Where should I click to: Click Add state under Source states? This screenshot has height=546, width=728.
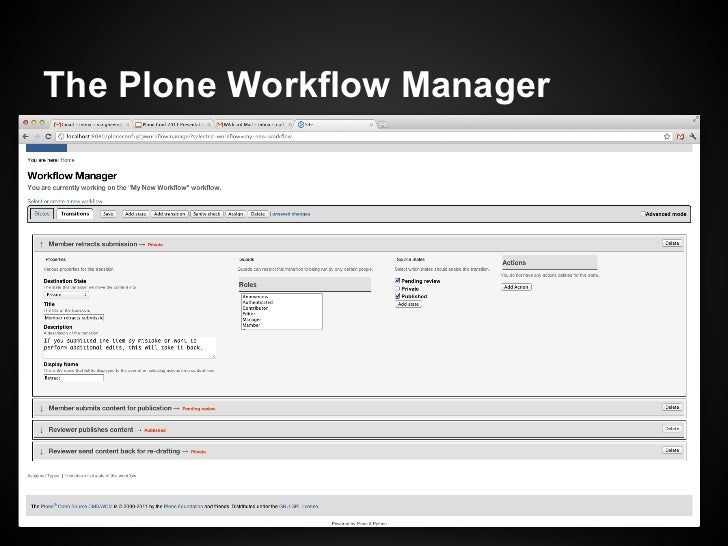409,304
